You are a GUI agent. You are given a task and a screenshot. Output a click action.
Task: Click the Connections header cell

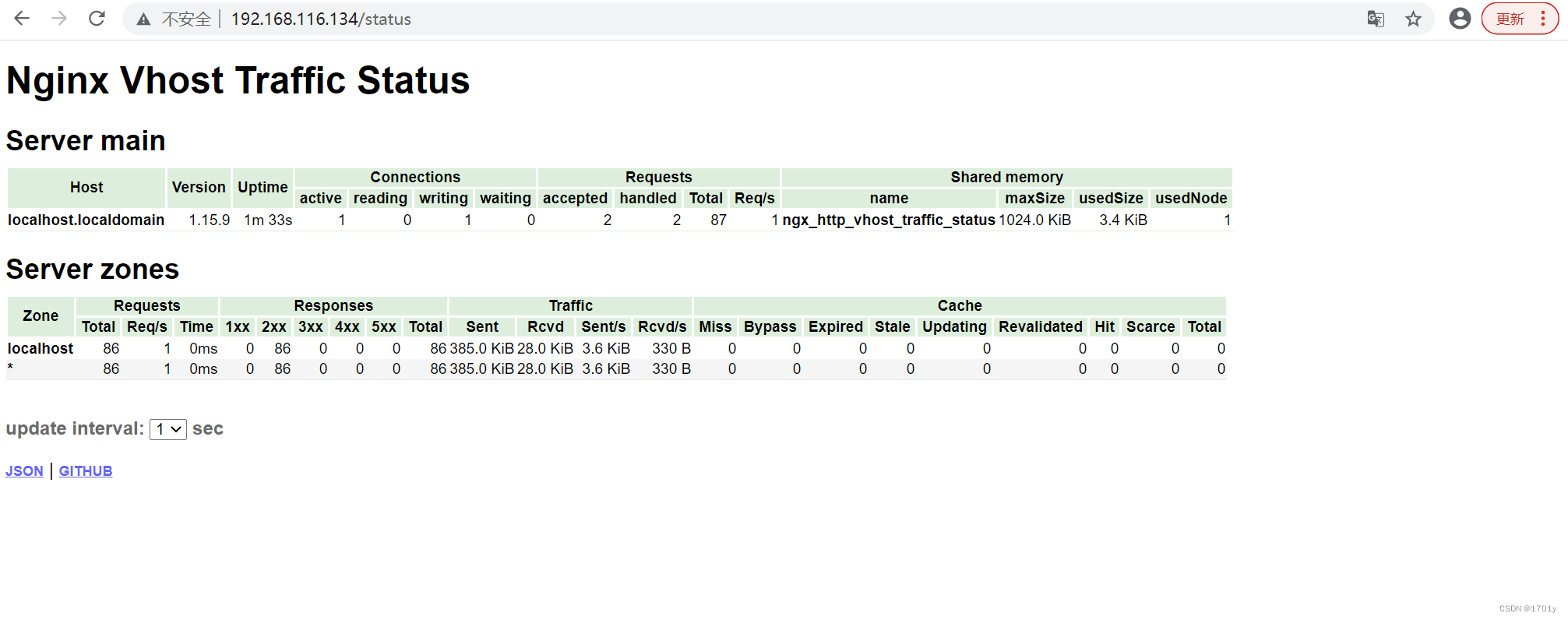pos(415,177)
